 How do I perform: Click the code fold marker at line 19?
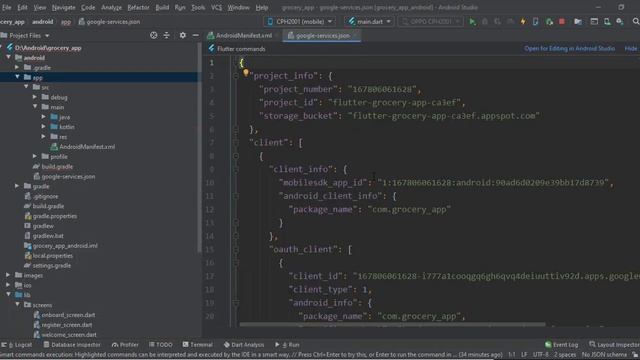(x=236, y=303)
